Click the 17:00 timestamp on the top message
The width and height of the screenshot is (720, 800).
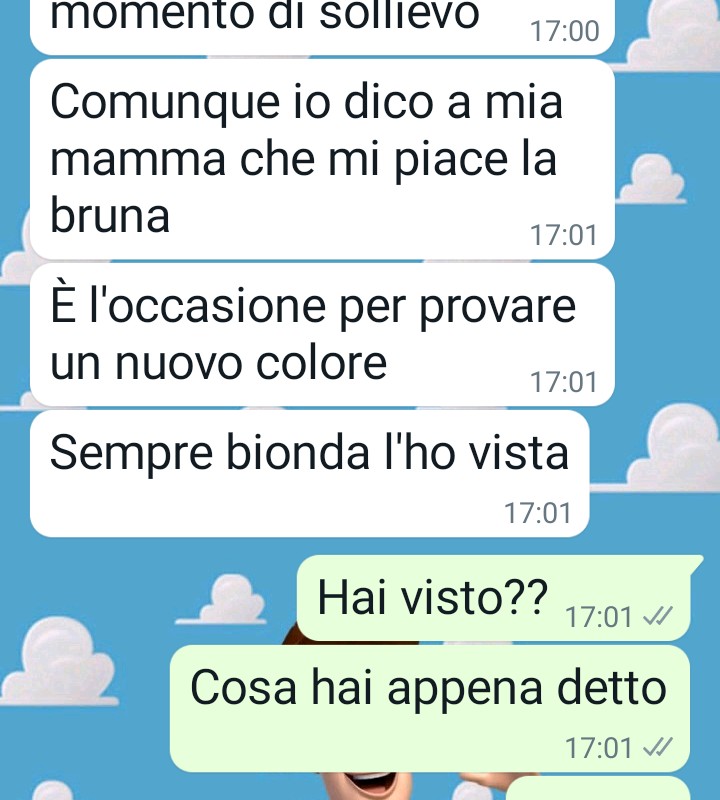pyautogui.click(x=564, y=31)
